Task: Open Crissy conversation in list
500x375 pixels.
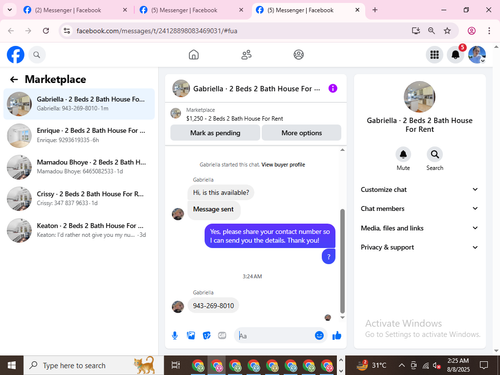Action: (79, 198)
